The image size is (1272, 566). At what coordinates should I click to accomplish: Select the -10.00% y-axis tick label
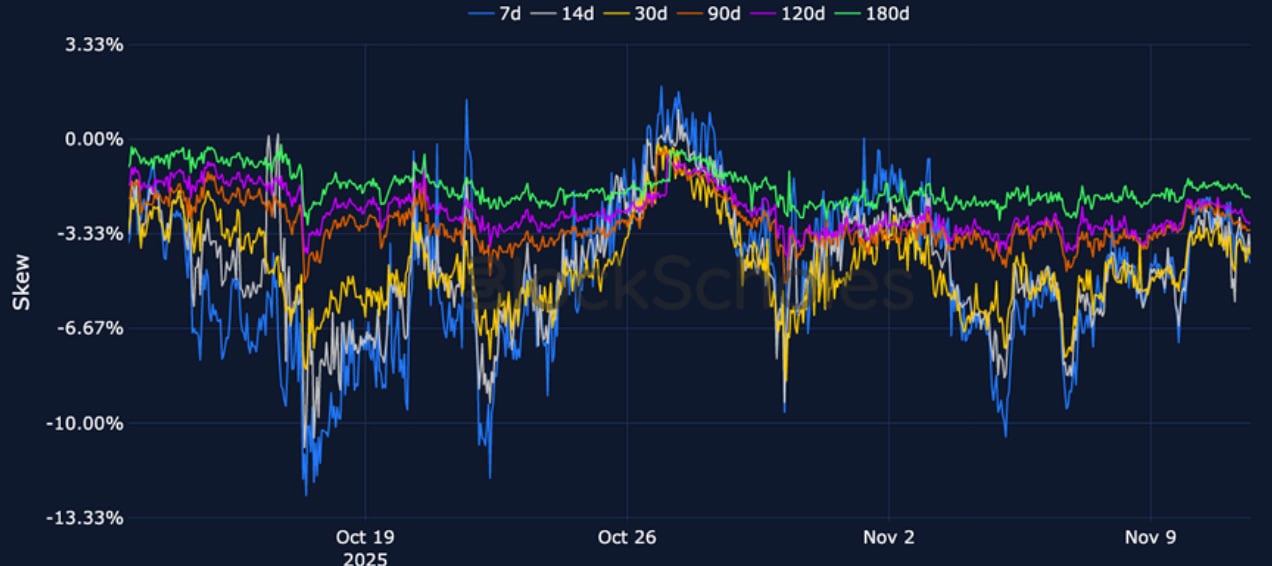tap(86, 423)
